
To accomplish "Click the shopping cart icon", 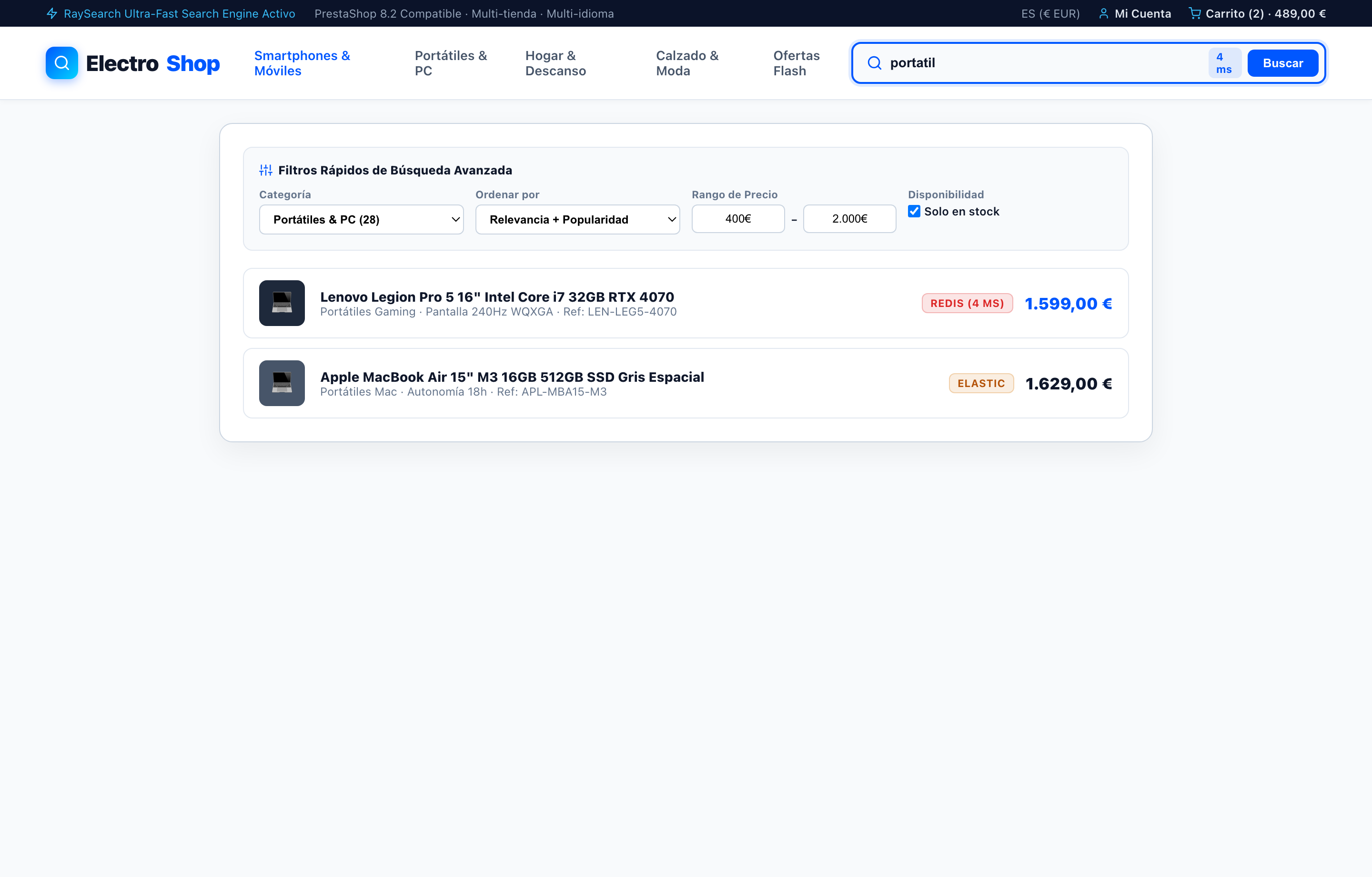I will (x=1195, y=13).
